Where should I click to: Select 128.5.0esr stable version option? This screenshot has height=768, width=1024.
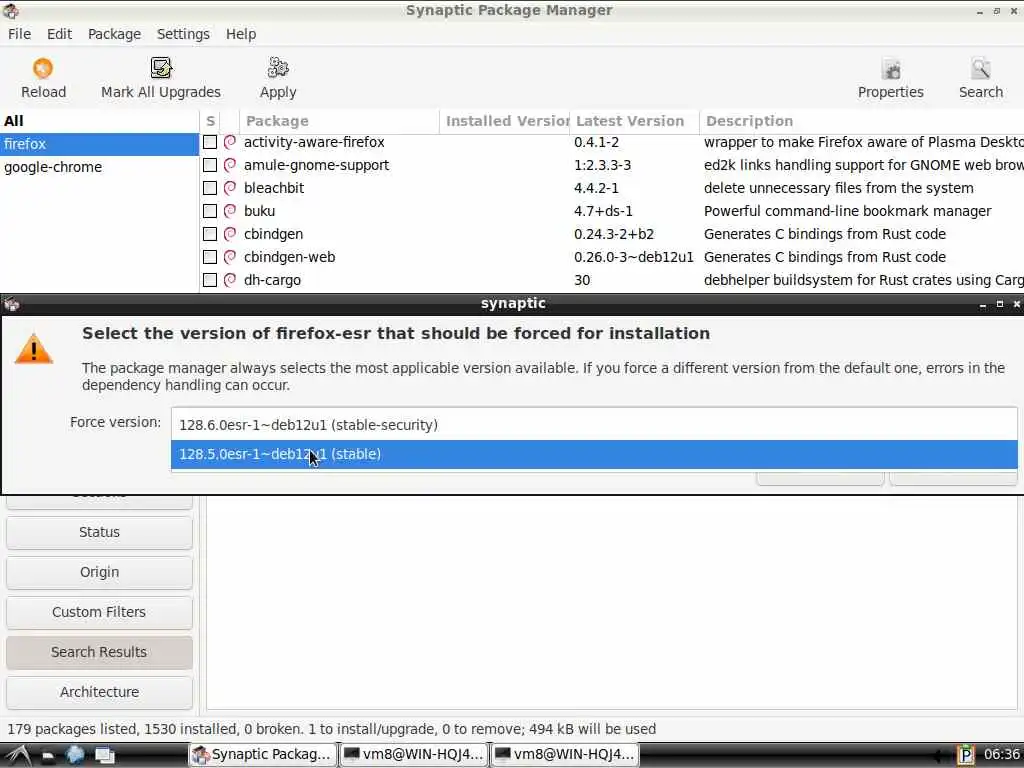pyautogui.click(x=594, y=454)
